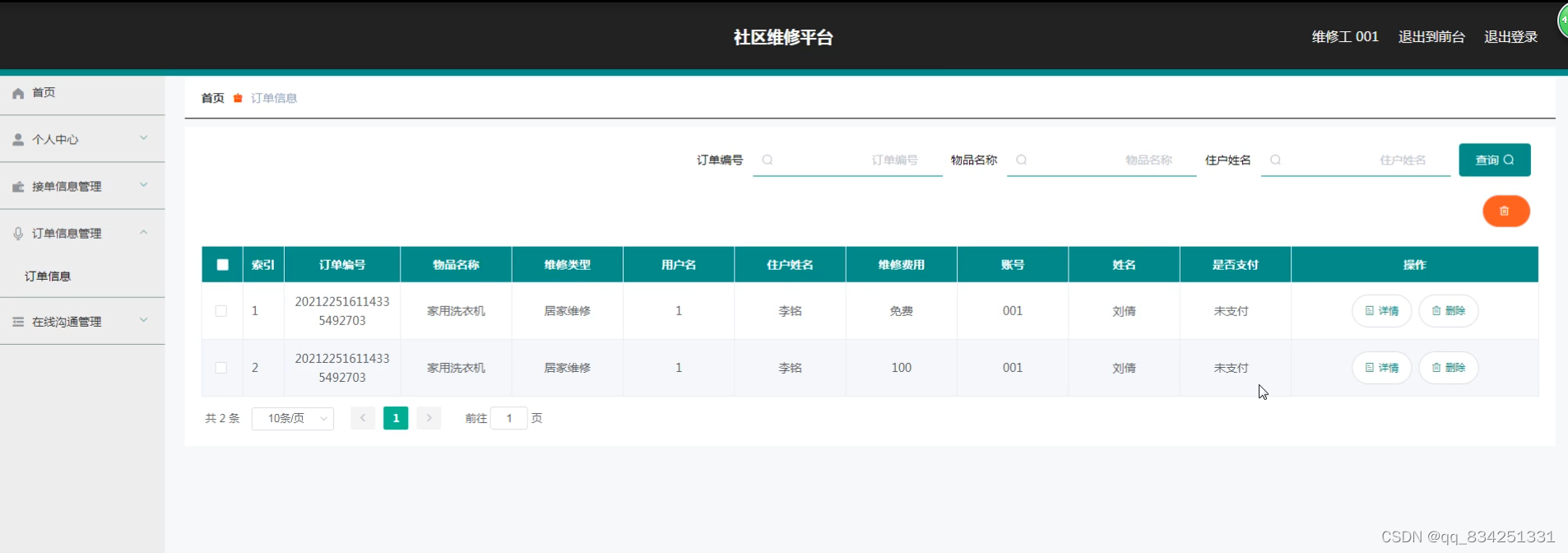Expand the 在线沟通管理 menu chevron

pyautogui.click(x=144, y=320)
